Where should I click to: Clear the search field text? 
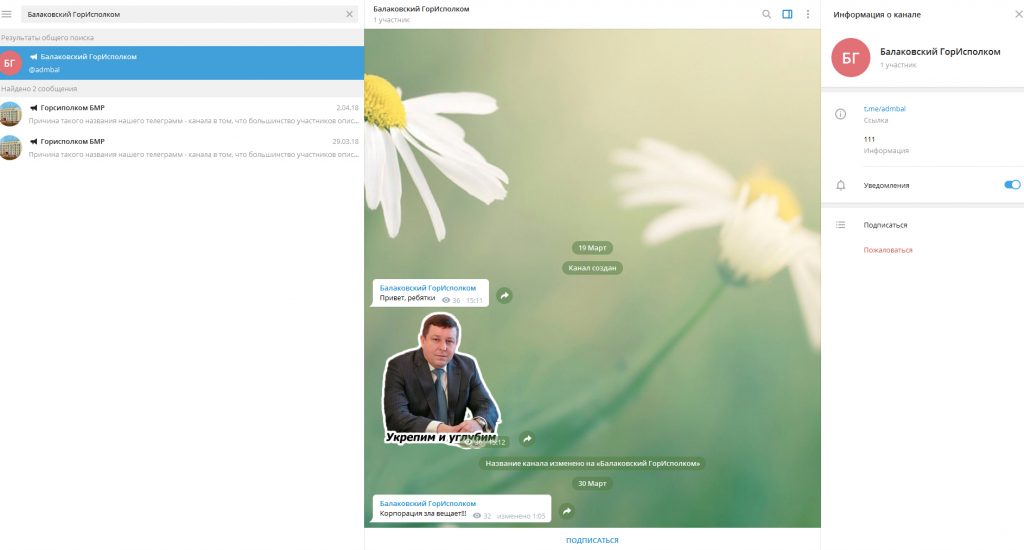pyautogui.click(x=349, y=14)
